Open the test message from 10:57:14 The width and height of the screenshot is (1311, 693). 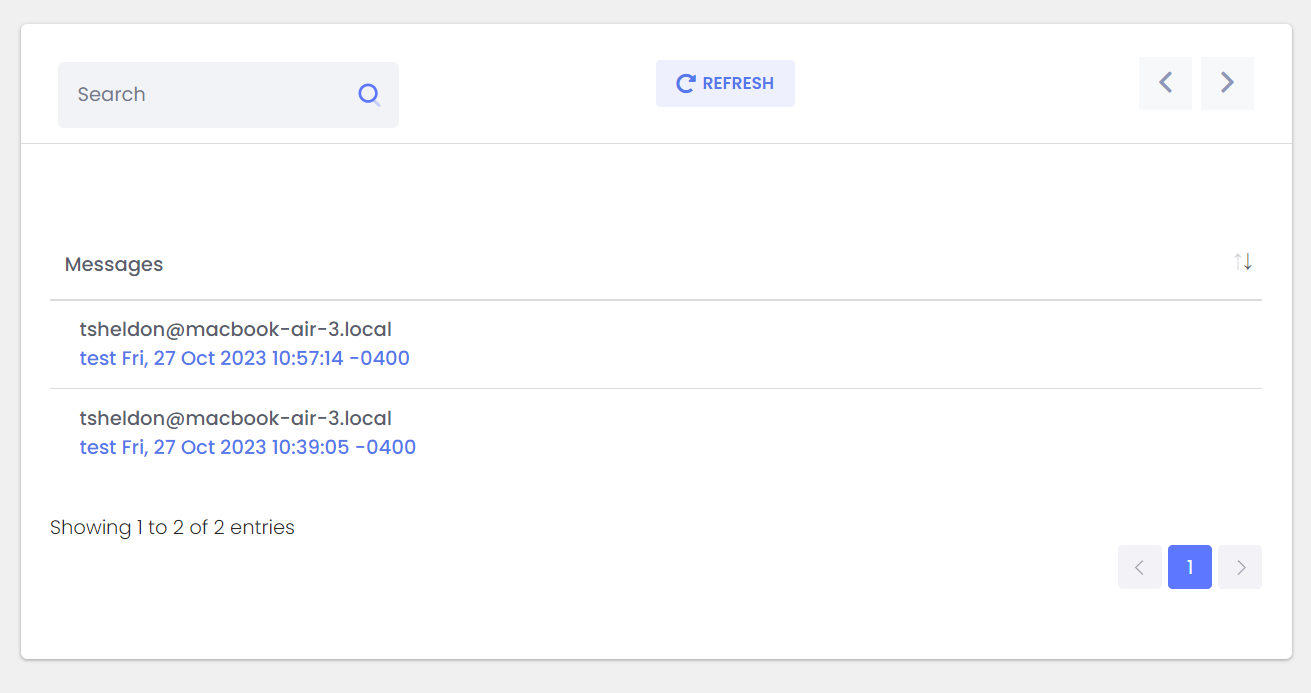pos(245,358)
